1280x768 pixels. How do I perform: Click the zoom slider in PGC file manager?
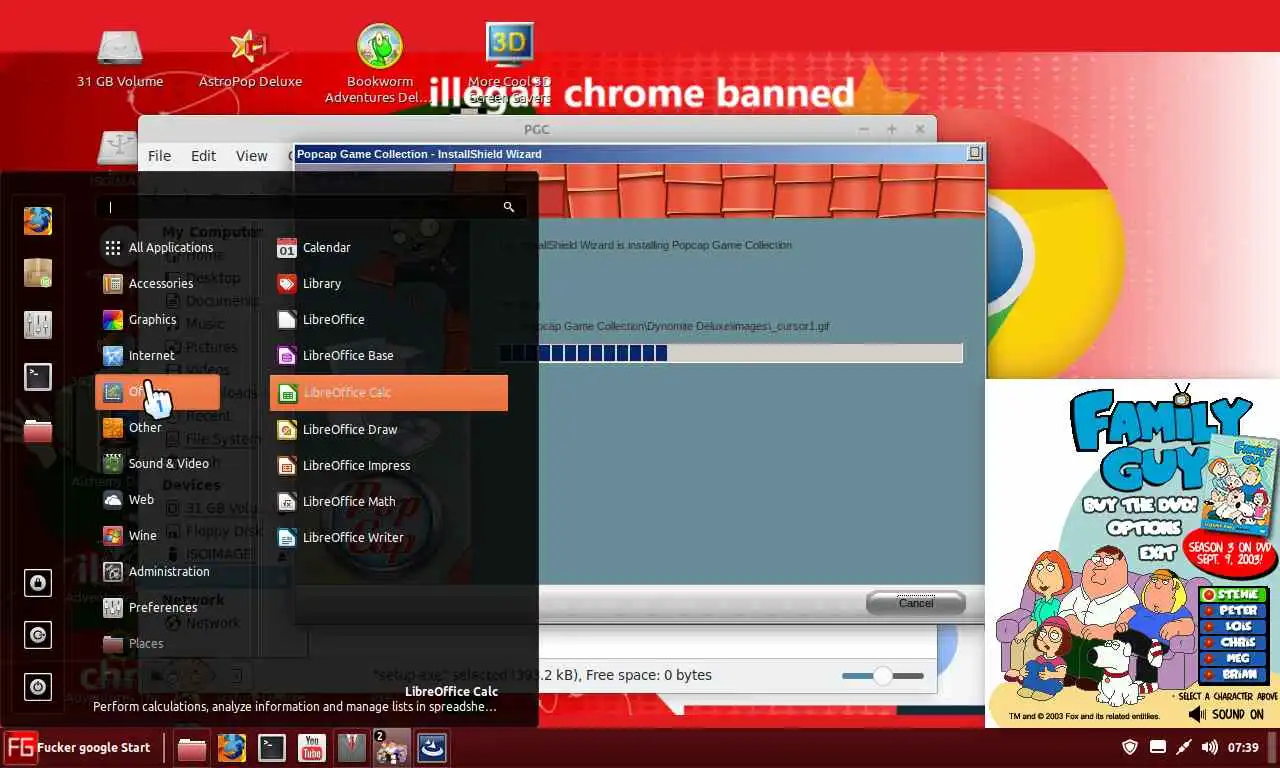(882, 676)
